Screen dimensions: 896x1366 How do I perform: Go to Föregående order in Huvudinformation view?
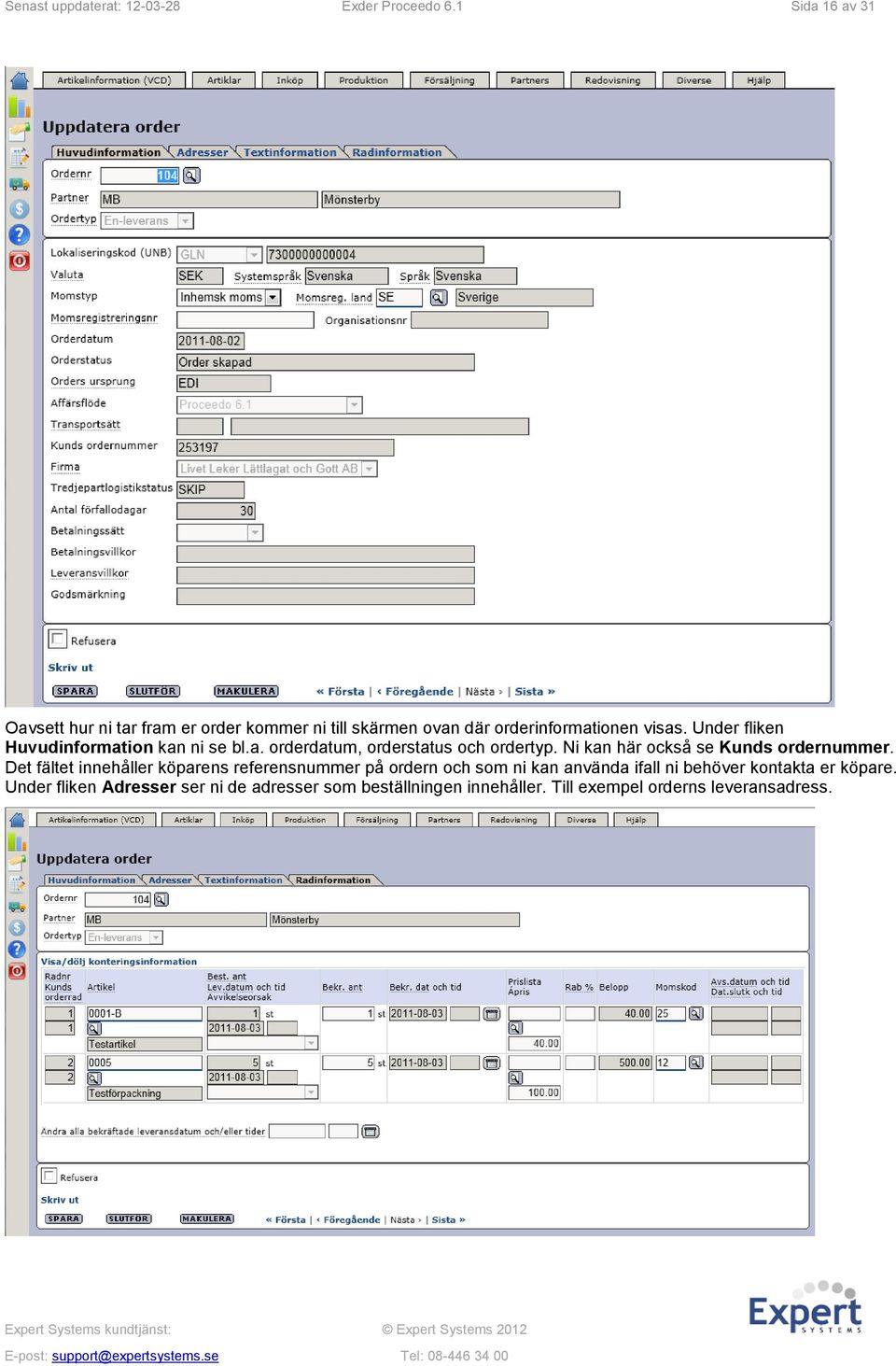click(415, 692)
